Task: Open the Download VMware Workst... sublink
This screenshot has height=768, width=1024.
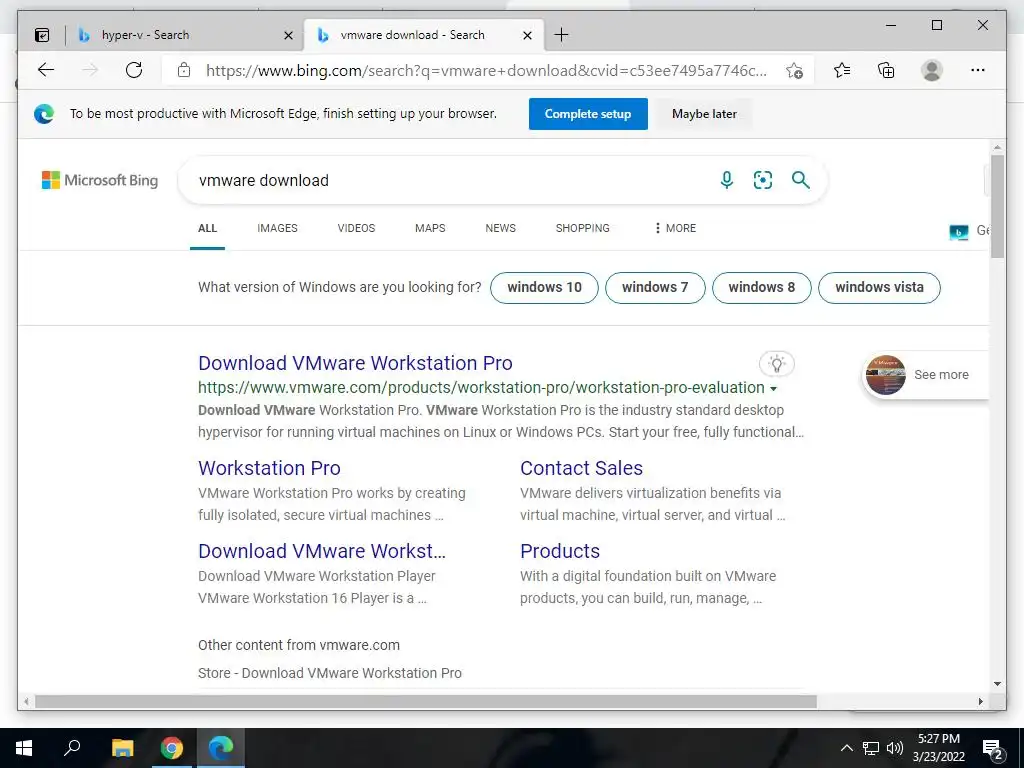Action: tap(322, 551)
